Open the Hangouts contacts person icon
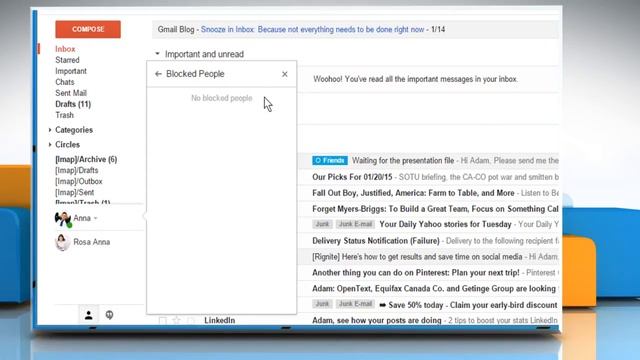Viewport: 640px width, 360px height. (x=89, y=315)
